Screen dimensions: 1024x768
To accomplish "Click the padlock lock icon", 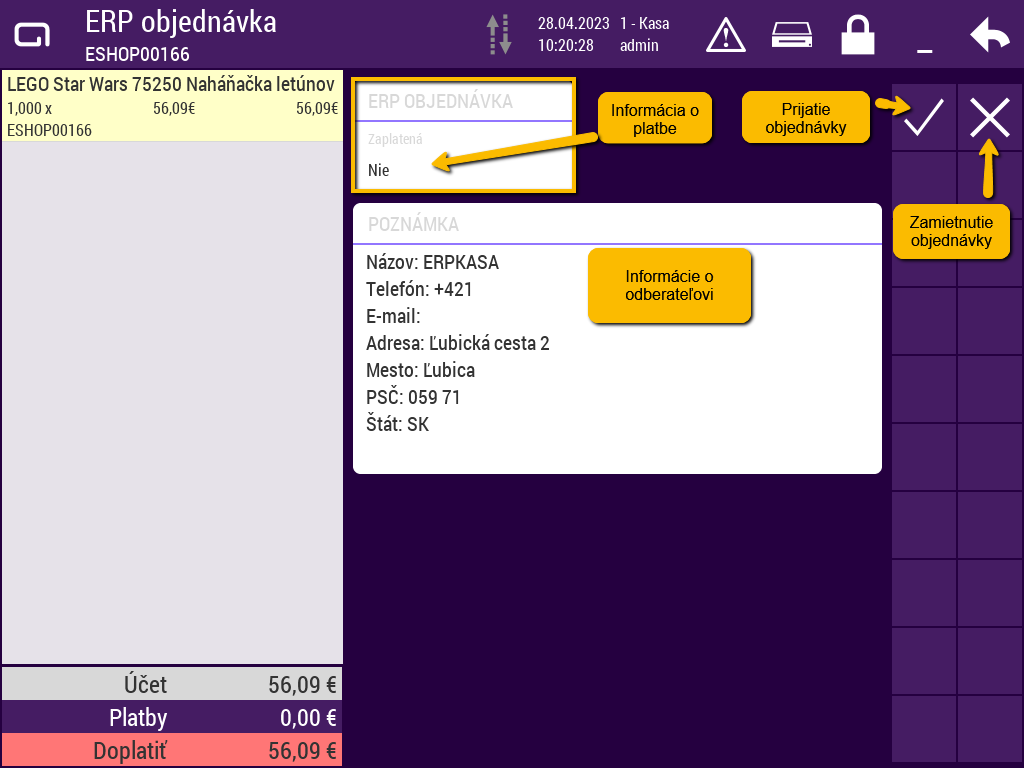I will pos(857,35).
